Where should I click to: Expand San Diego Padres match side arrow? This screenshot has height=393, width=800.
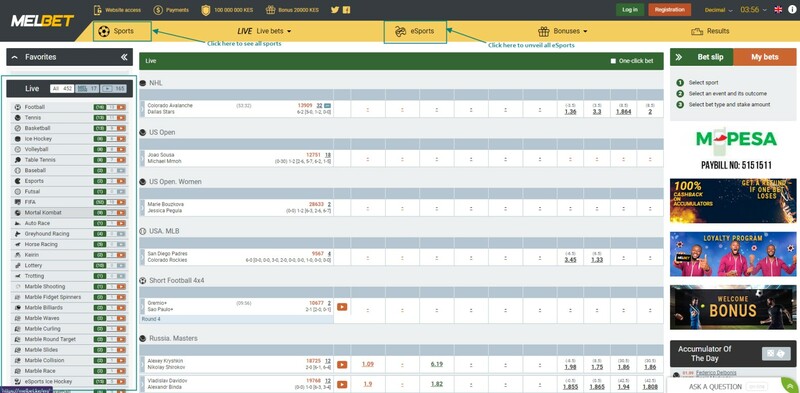142,257
